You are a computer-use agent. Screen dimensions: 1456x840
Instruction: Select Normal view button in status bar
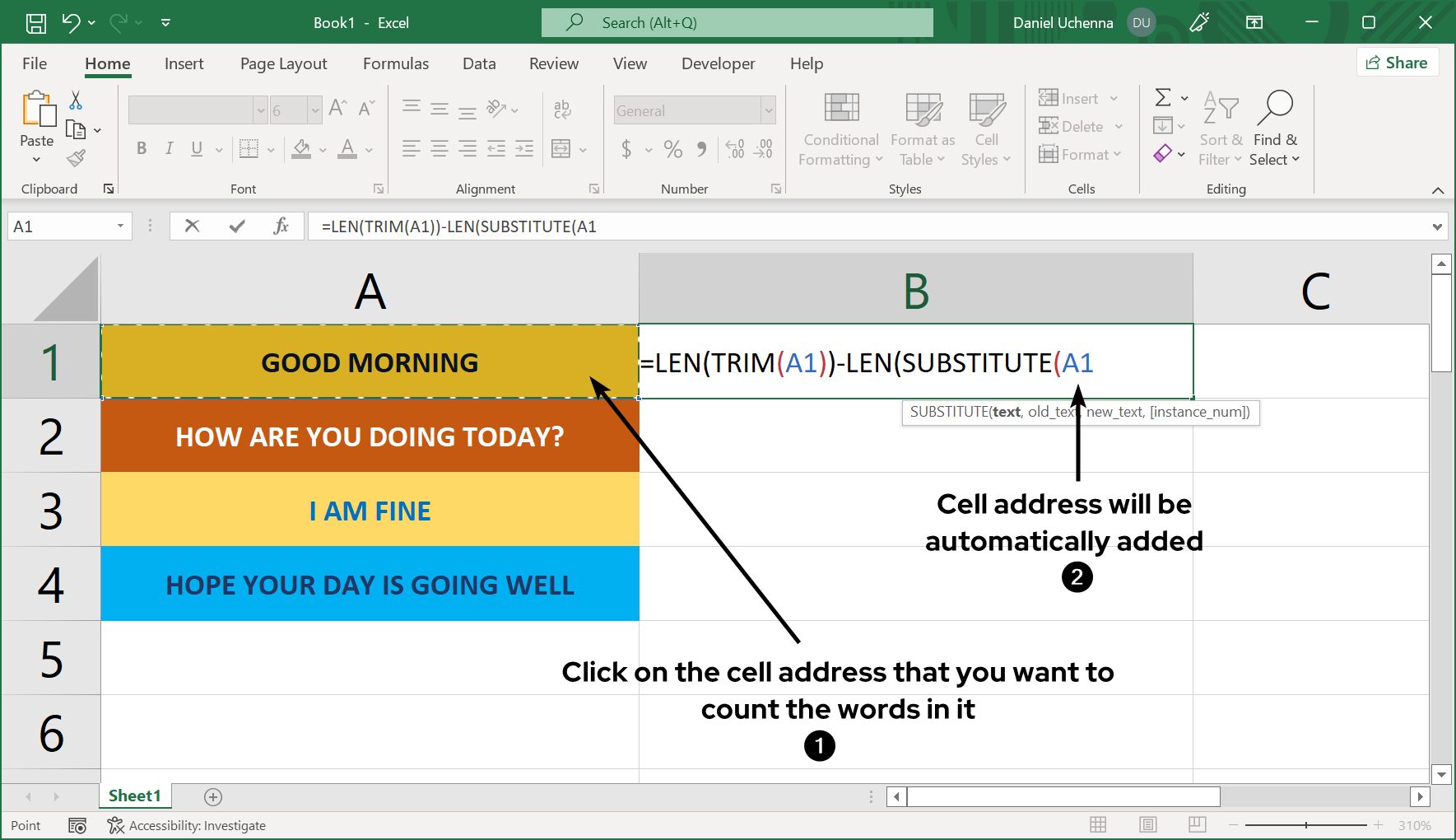click(1098, 824)
